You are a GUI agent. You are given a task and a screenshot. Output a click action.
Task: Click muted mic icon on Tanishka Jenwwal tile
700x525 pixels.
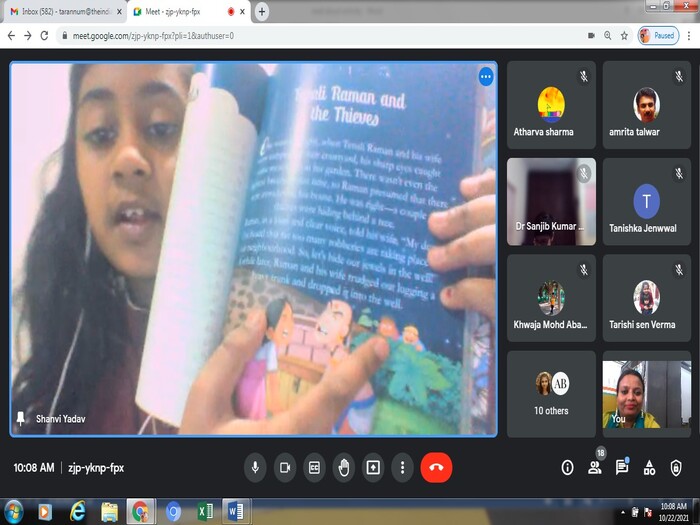click(x=679, y=173)
